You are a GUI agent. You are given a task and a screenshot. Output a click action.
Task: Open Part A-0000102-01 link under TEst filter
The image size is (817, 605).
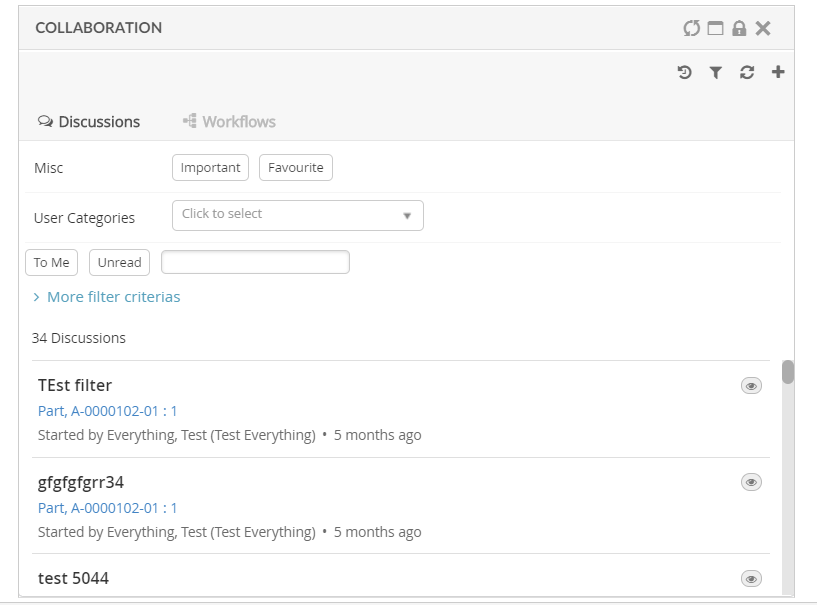107,411
